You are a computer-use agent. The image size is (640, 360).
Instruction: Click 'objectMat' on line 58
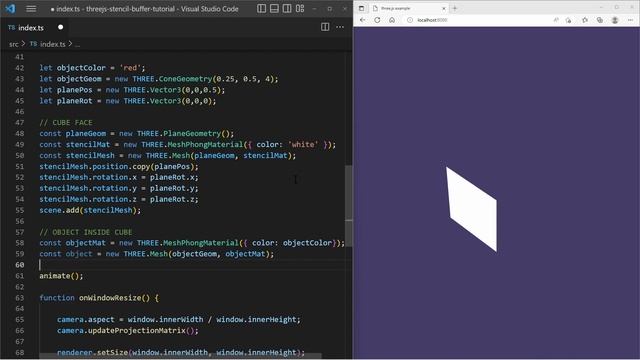click(x=85, y=243)
